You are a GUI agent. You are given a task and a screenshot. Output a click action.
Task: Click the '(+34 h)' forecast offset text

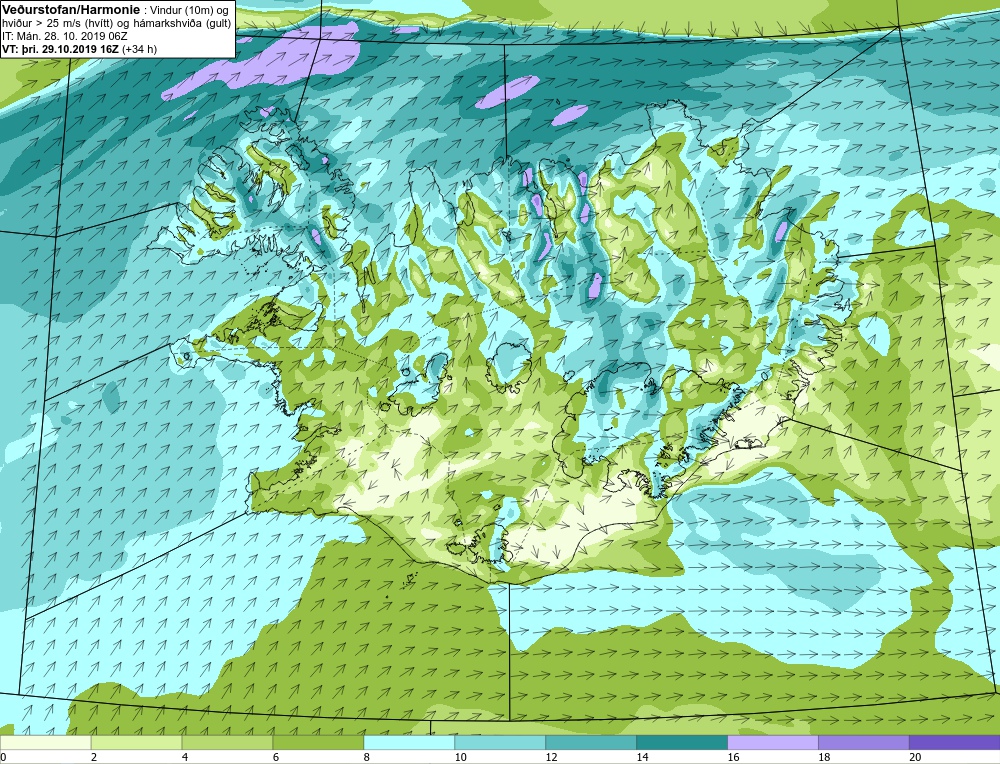(140, 48)
